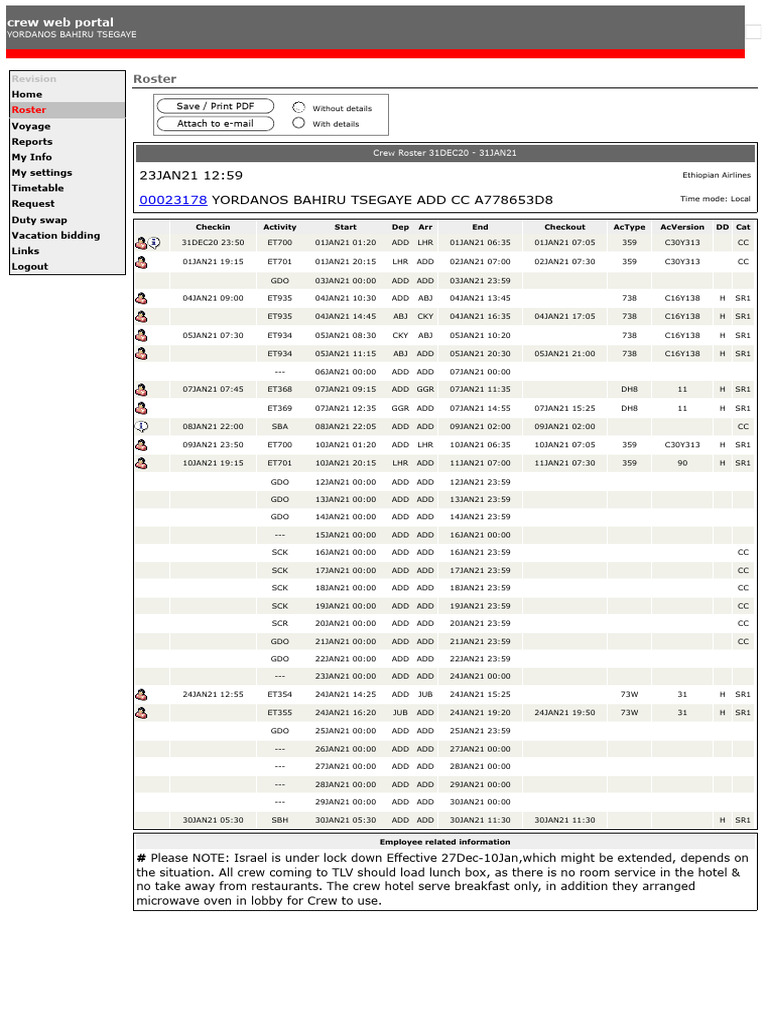Click crew icon on ET700 10JAN21 row

point(141,445)
